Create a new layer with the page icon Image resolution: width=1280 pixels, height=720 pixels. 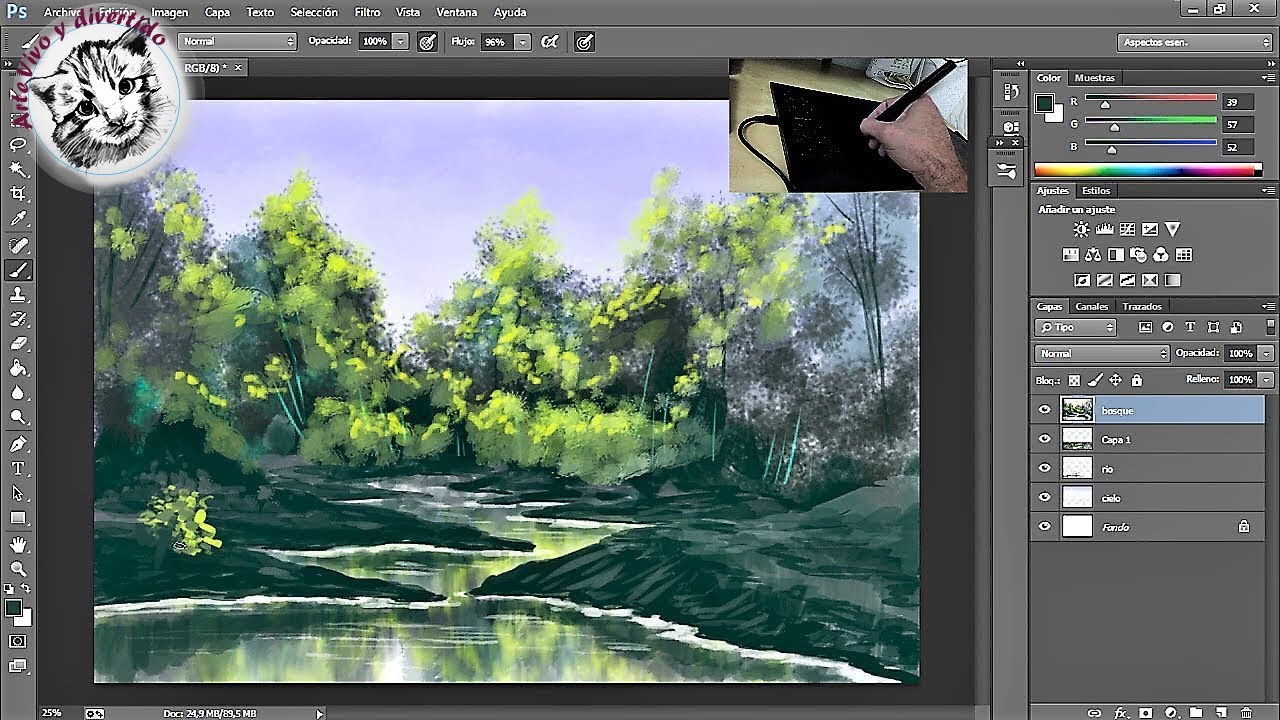tap(1220, 712)
